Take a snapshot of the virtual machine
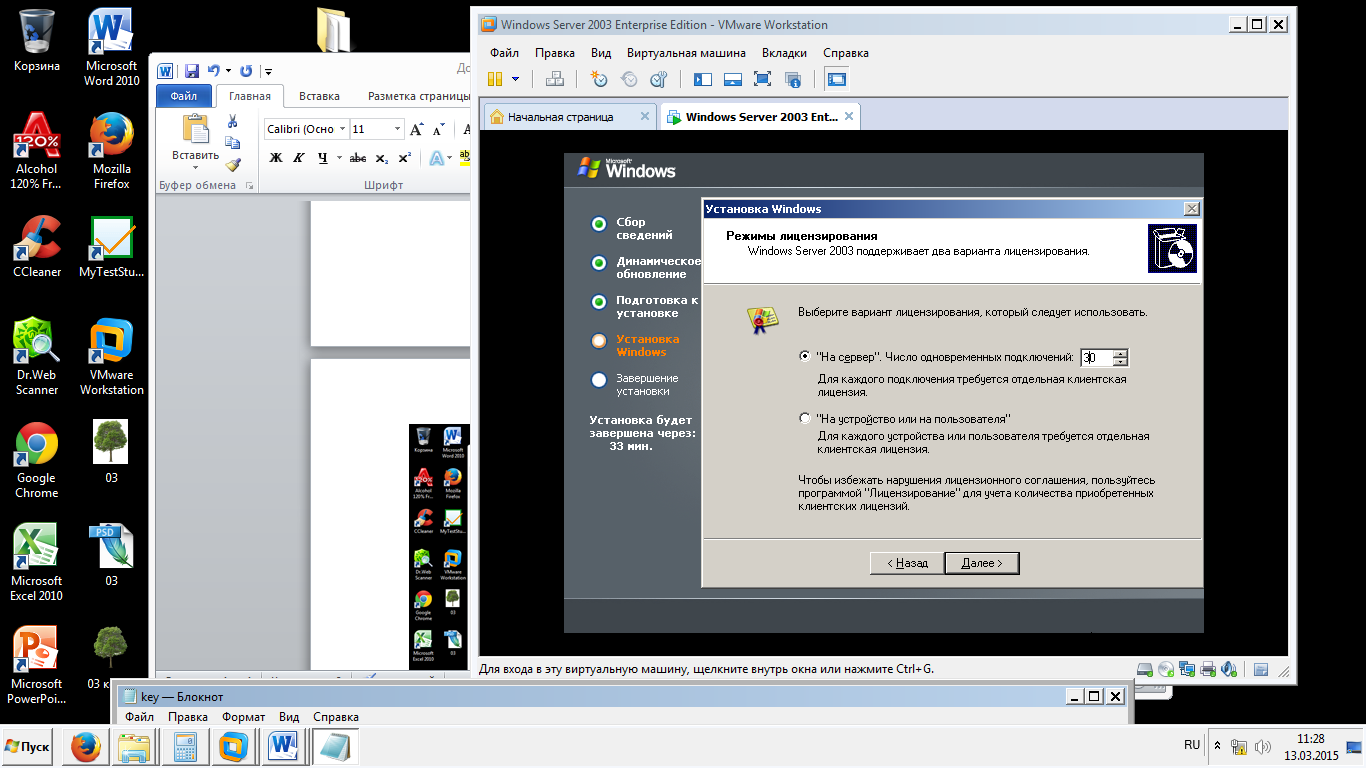The image size is (1366, 768). point(599,79)
